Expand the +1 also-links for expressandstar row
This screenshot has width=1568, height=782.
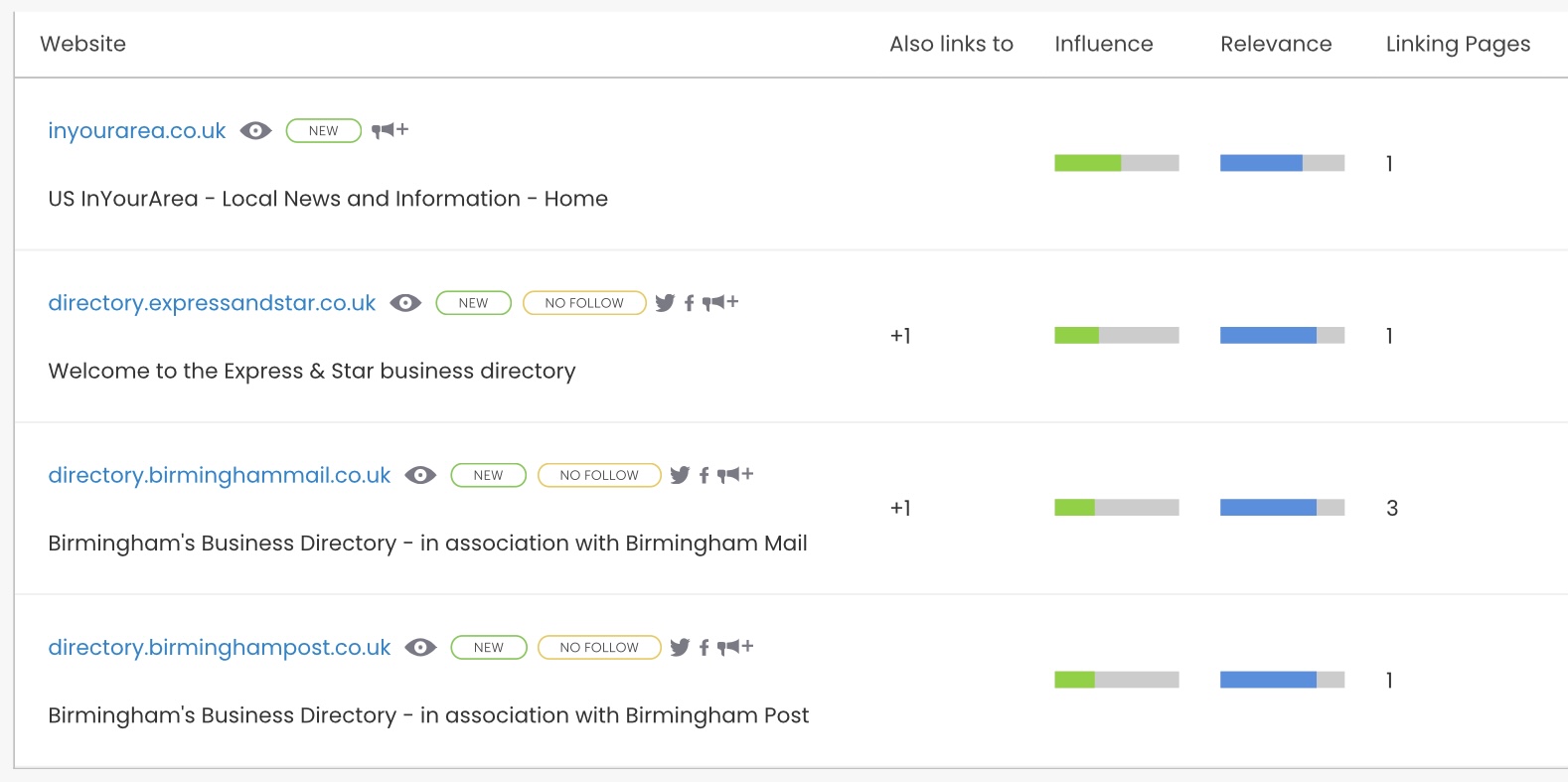tap(900, 336)
